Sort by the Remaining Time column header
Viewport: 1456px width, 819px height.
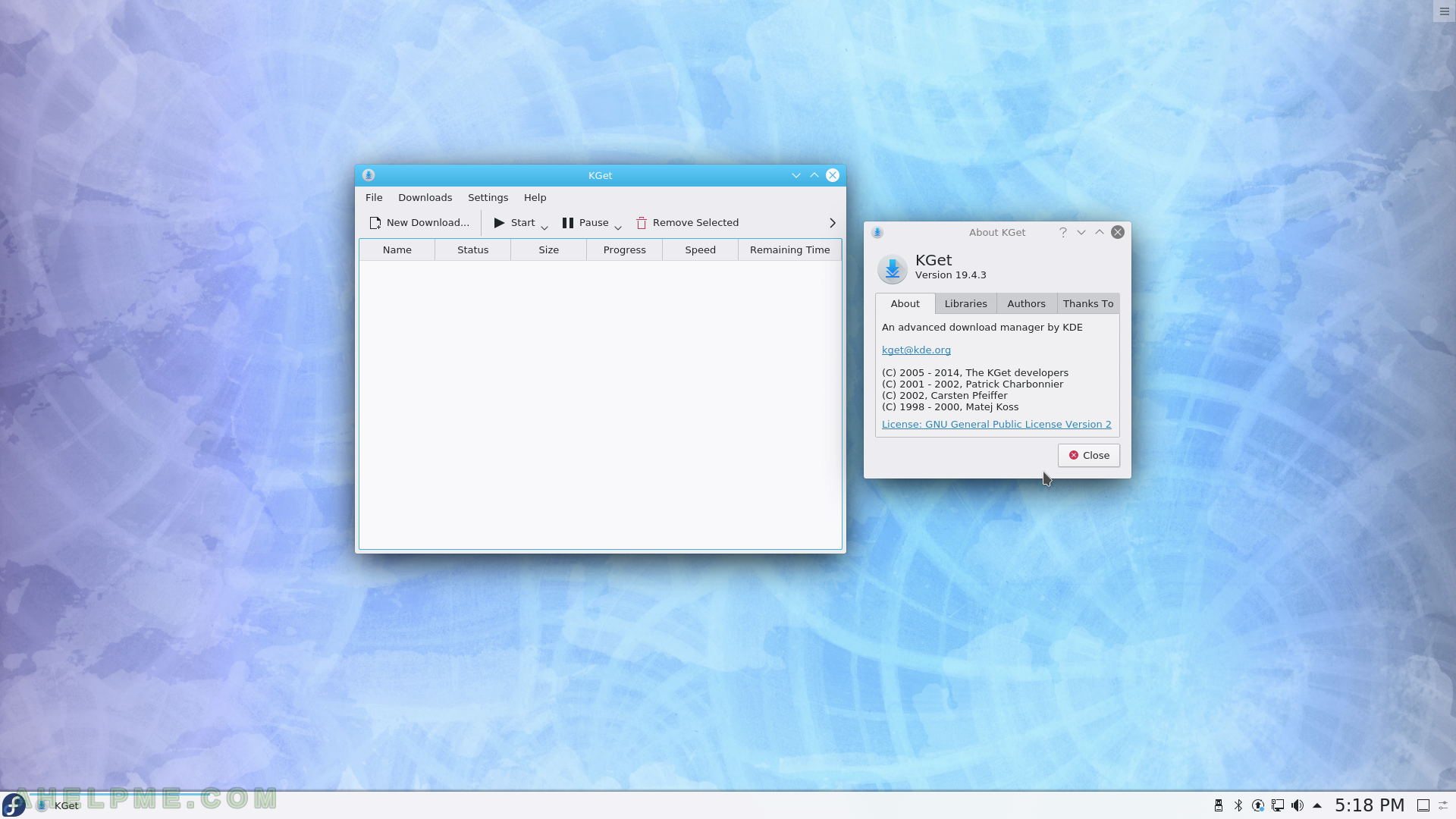[789, 249]
